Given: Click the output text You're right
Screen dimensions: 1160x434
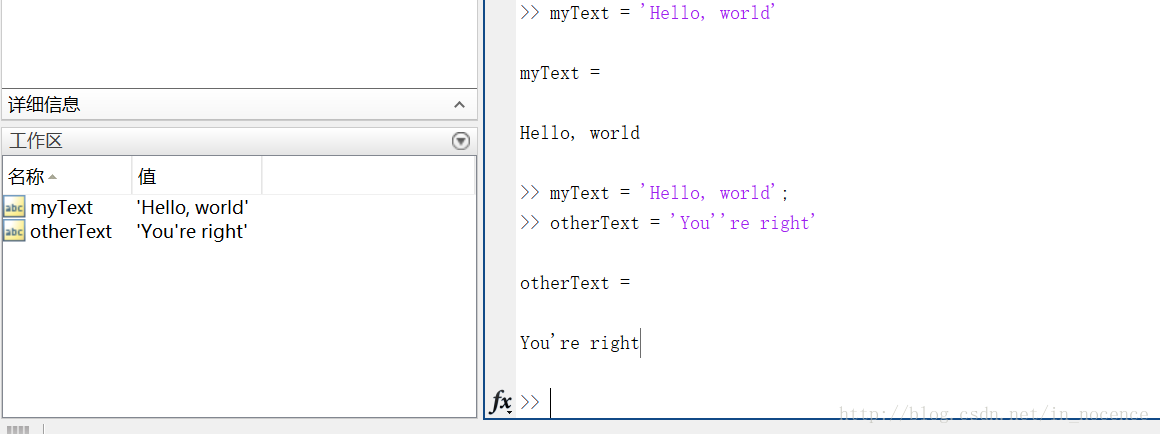Looking at the screenshot, I should 579,343.
